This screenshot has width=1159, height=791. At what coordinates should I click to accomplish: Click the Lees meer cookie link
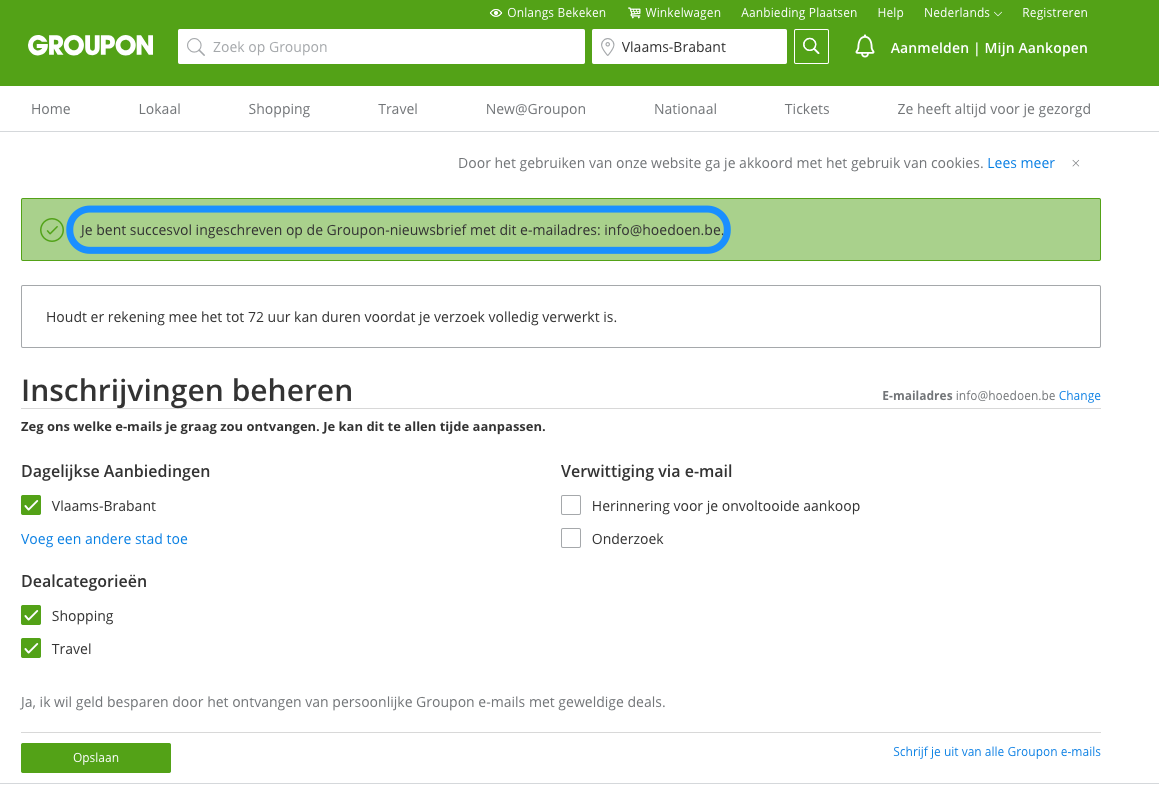tap(1021, 163)
